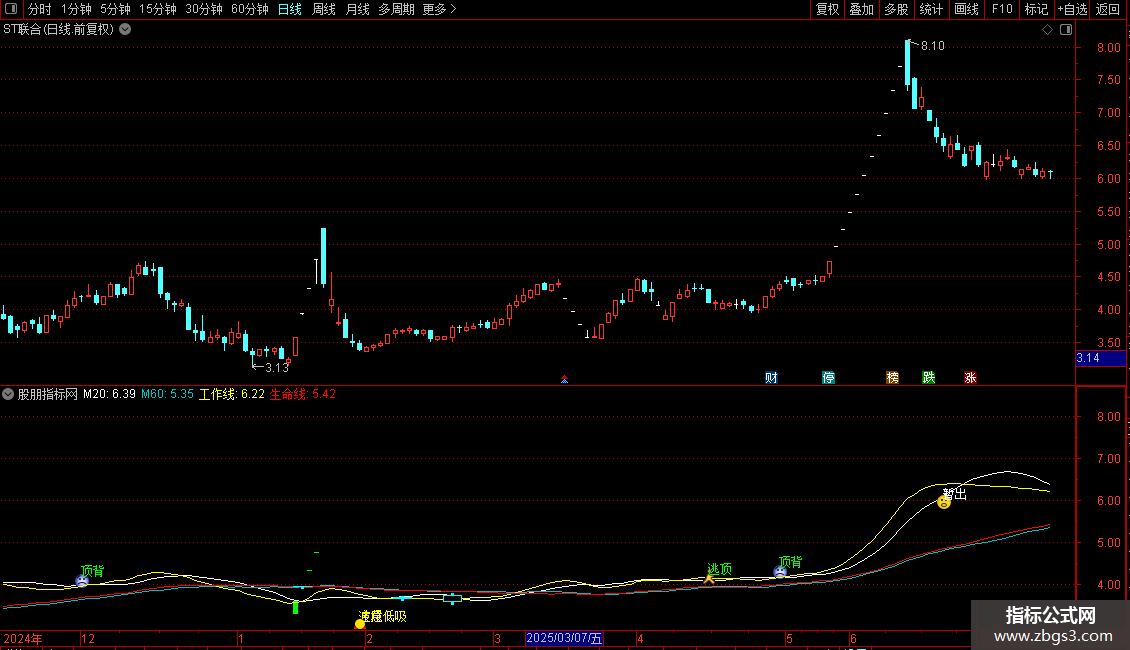This screenshot has height=650, width=1130.
Task: Open F10 company information
Action: [1002, 9]
